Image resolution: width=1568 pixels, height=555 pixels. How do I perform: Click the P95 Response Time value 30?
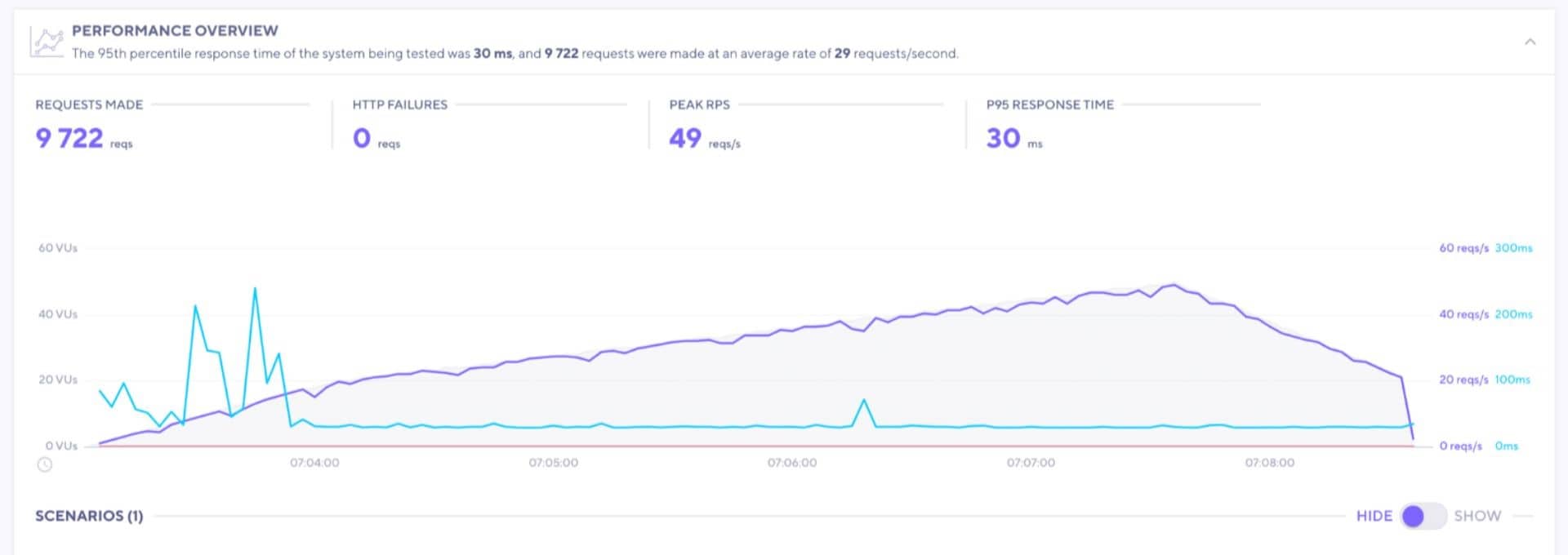[x=1003, y=138]
